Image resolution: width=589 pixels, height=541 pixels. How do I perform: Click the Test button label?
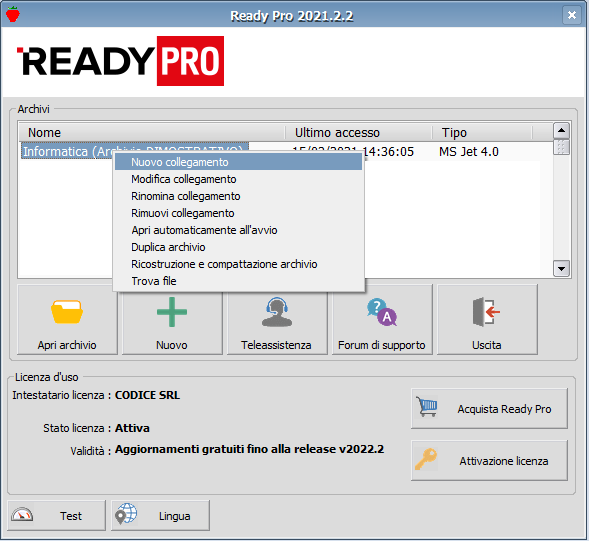tap(71, 516)
